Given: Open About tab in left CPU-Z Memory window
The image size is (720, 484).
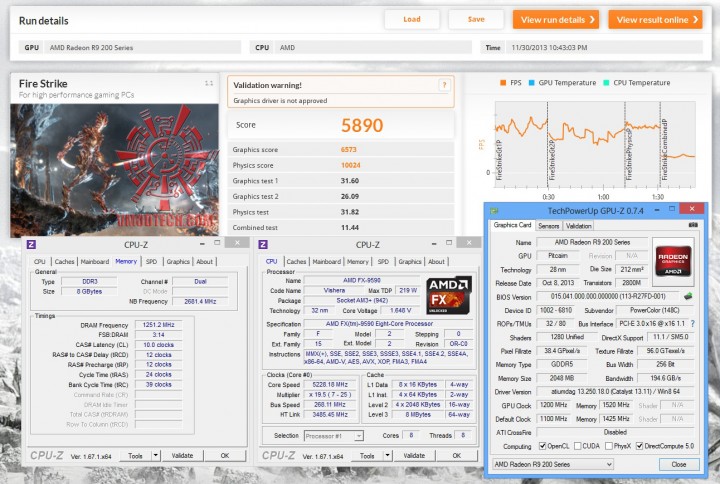Looking at the screenshot, I should 204,261.
